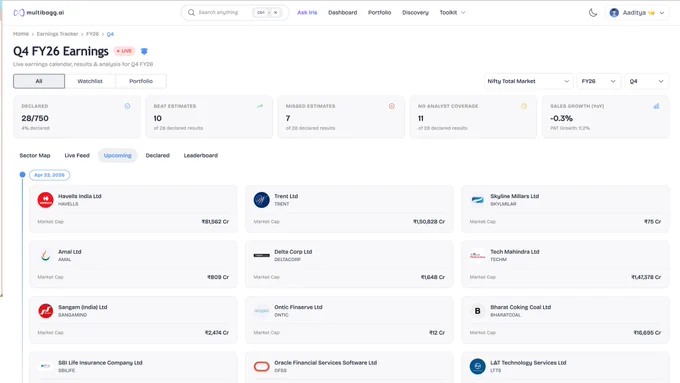Viewport: 680px width, 383px height.
Task: Click the Delta Corp logo
Action: pyautogui.click(x=262, y=255)
